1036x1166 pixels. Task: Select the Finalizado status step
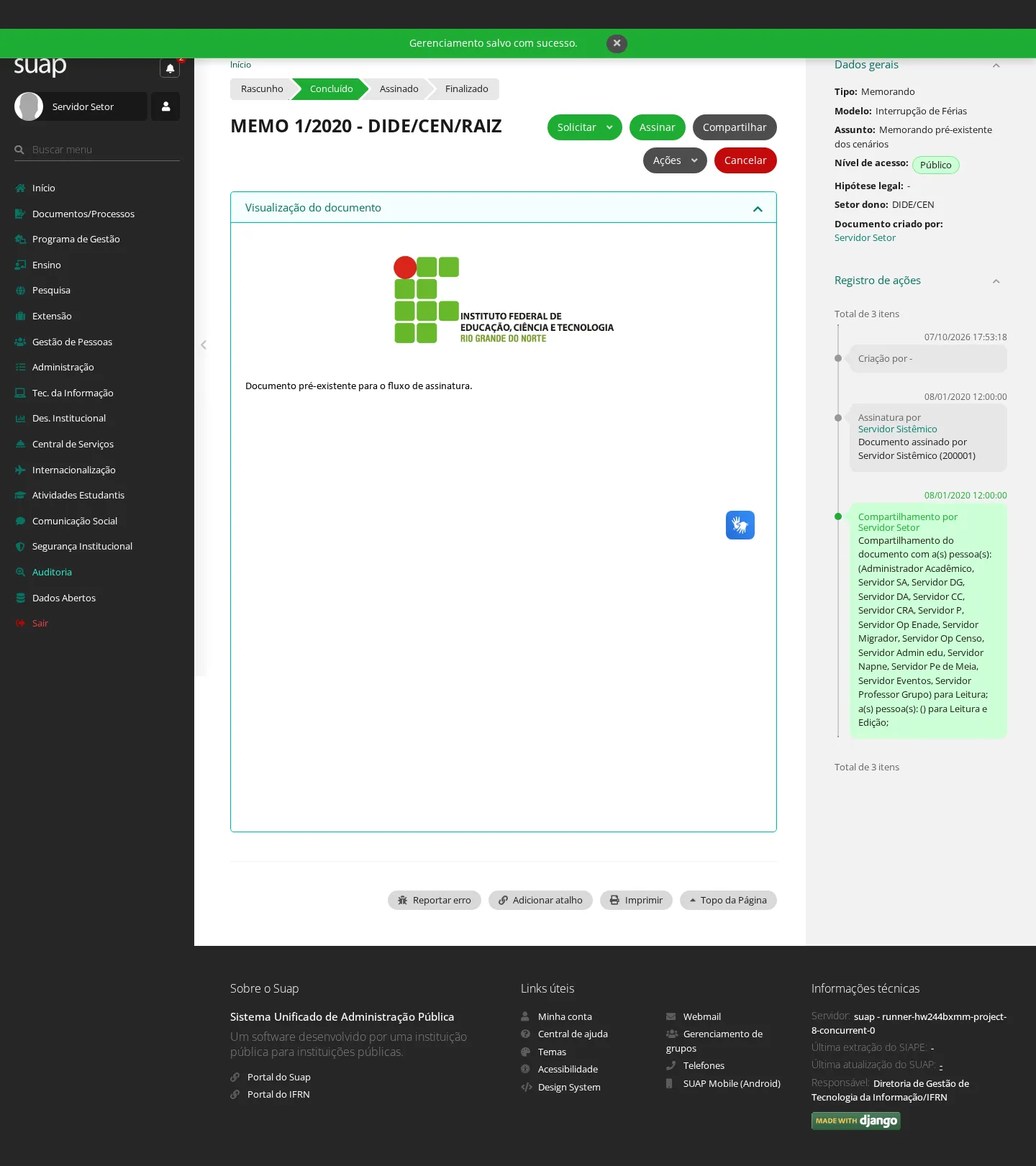click(x=466, y=88)
